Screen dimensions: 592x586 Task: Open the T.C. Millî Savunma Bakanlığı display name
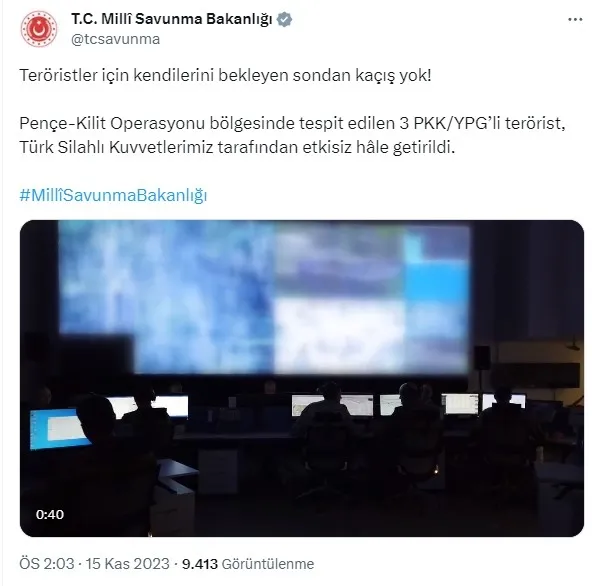172,19
